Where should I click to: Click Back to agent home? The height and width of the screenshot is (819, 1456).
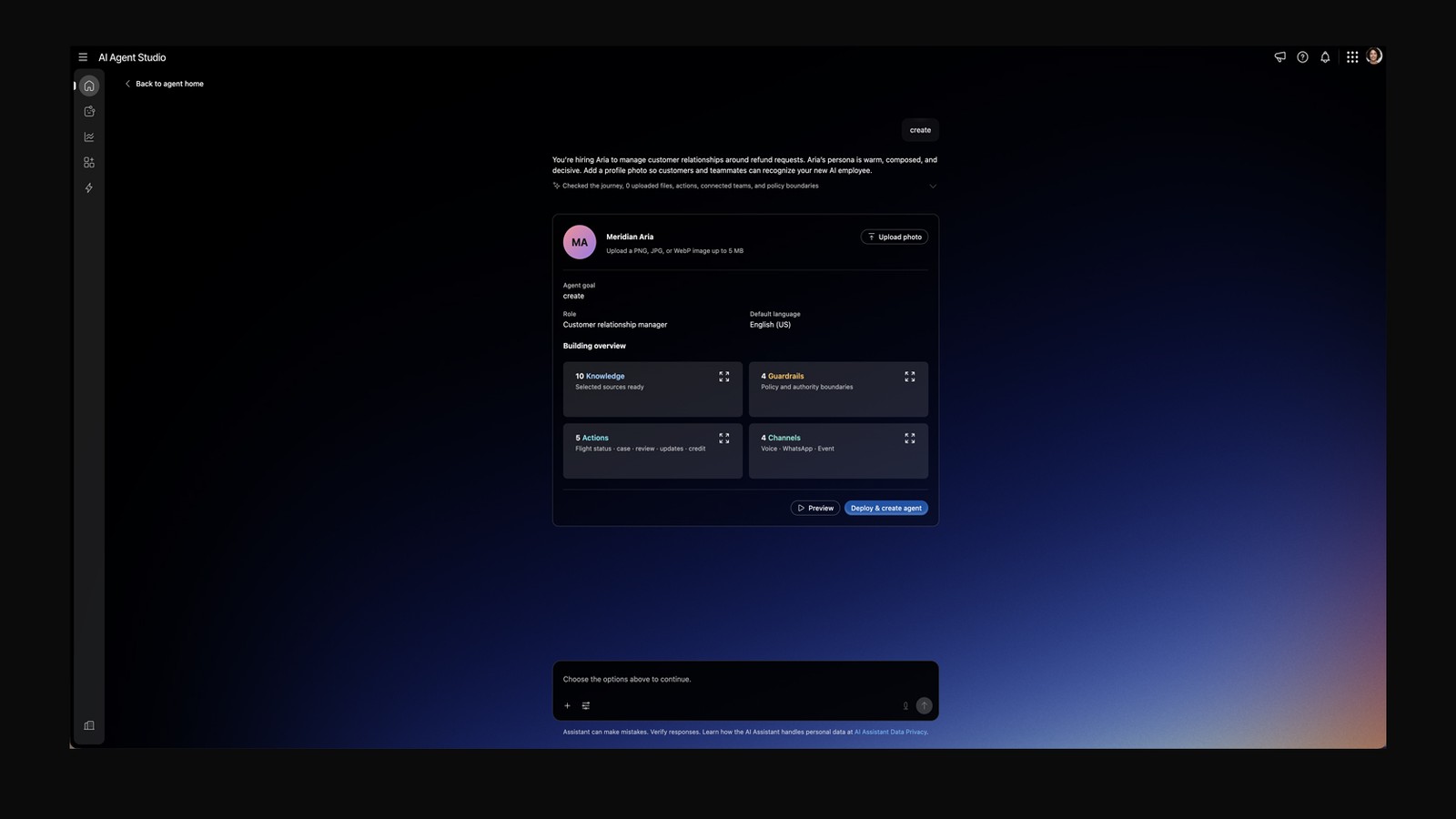pyautogui.click(x=164, y=84)
